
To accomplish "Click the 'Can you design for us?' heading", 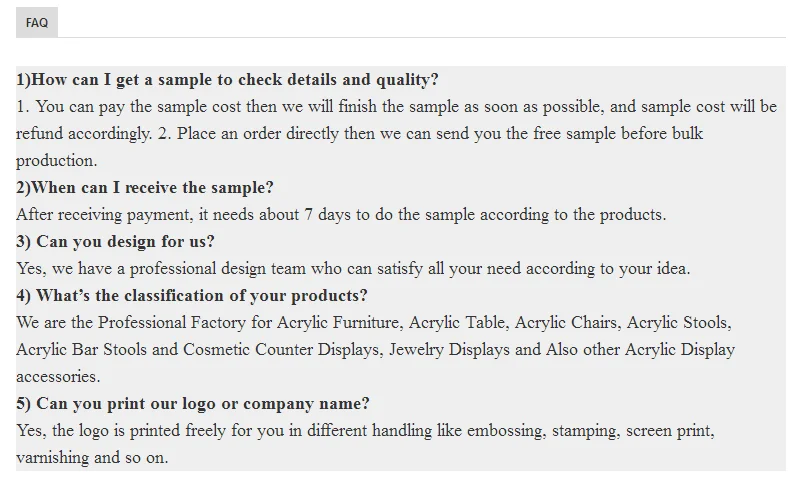I will pyautogui.click(x=115, y=242).
